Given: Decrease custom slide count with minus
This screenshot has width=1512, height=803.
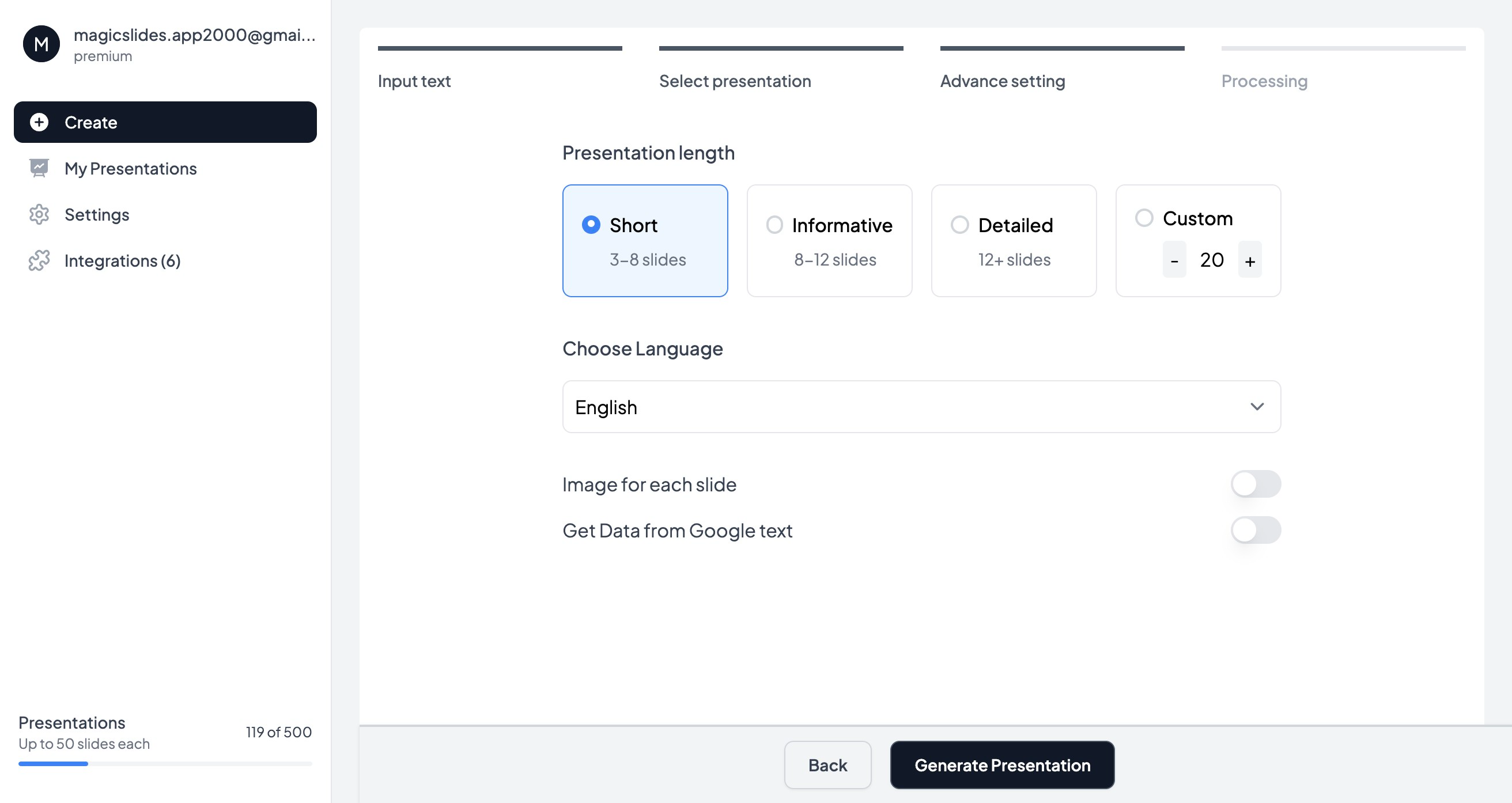Looking at the screenshot, I should 1174,260.
